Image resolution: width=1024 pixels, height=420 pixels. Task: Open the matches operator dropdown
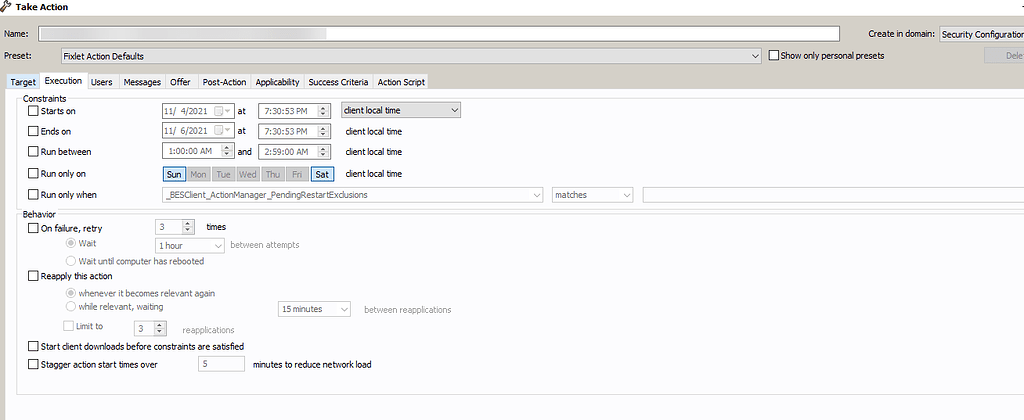click(x=626, y=195)
